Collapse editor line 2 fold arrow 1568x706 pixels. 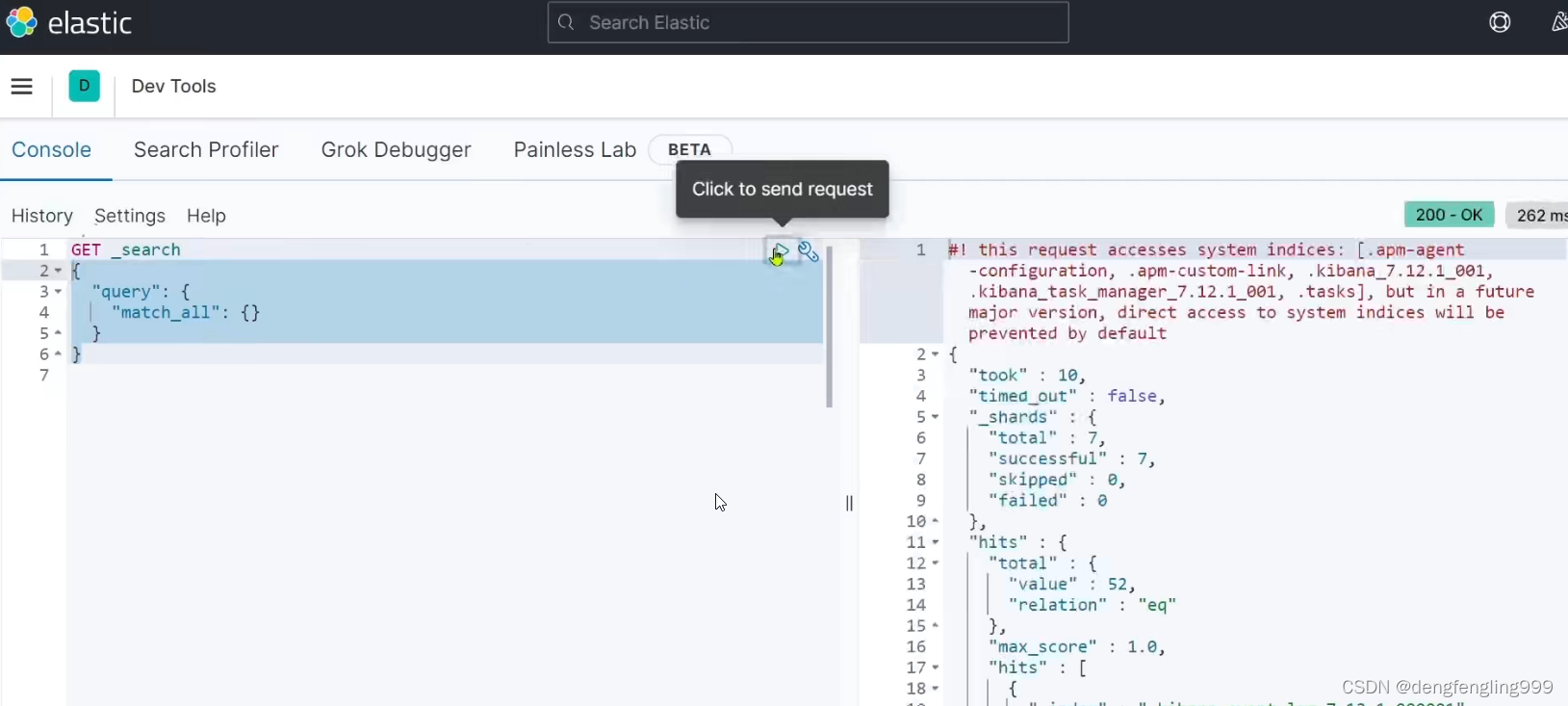pos(58,271)
